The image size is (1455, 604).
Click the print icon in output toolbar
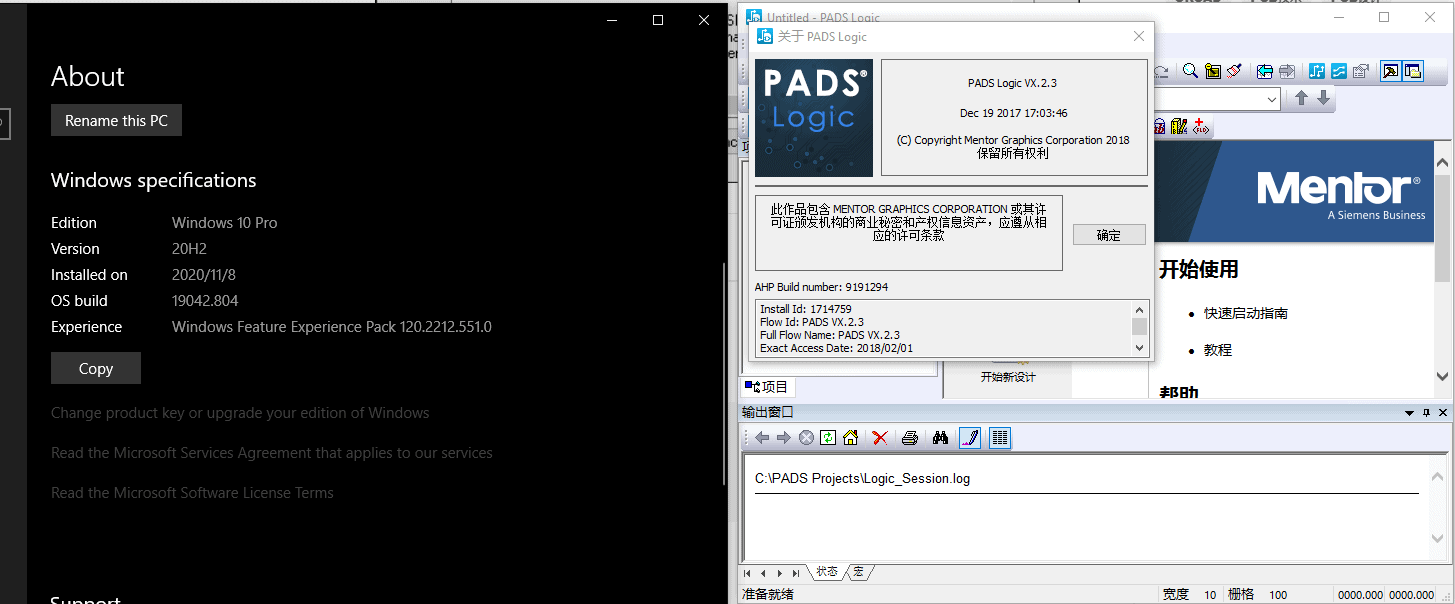point(909,438)
